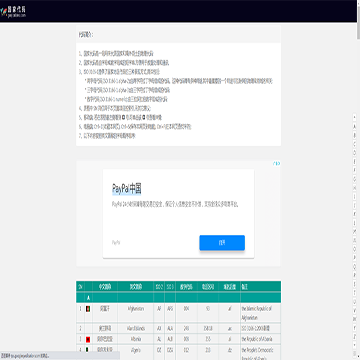
Task: Click the 中文简称 column header
Action: point(105,287)
